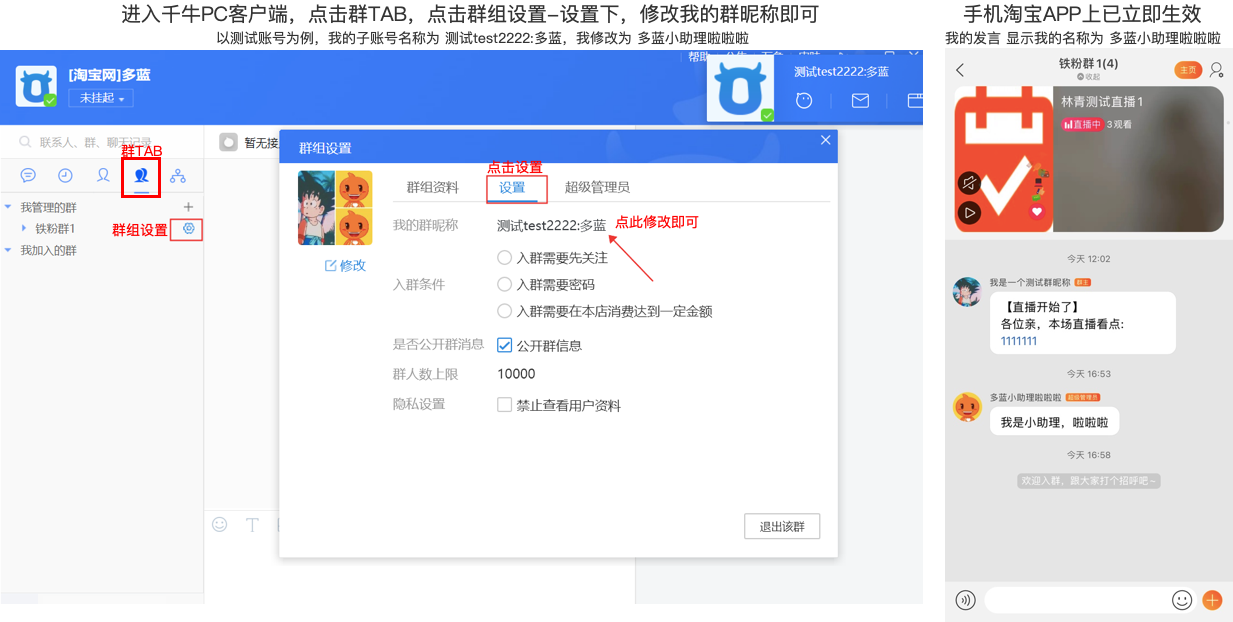Viewport: 1233px width, 622px height.
Task: Select 入群需要密码 radio option
Action: coord(505,284)
